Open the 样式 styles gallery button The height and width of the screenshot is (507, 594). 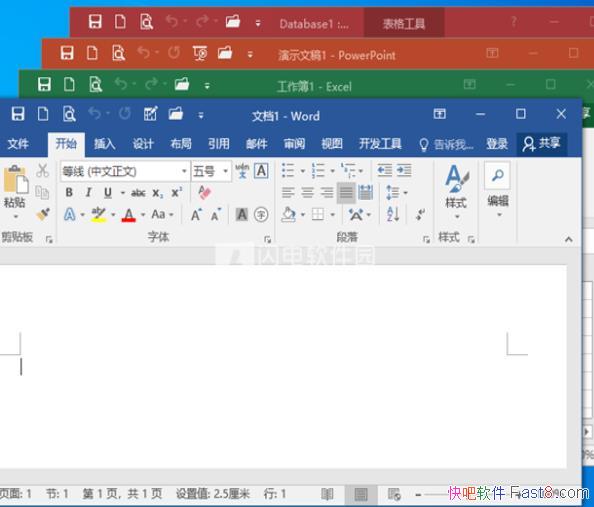coord(456,192)
